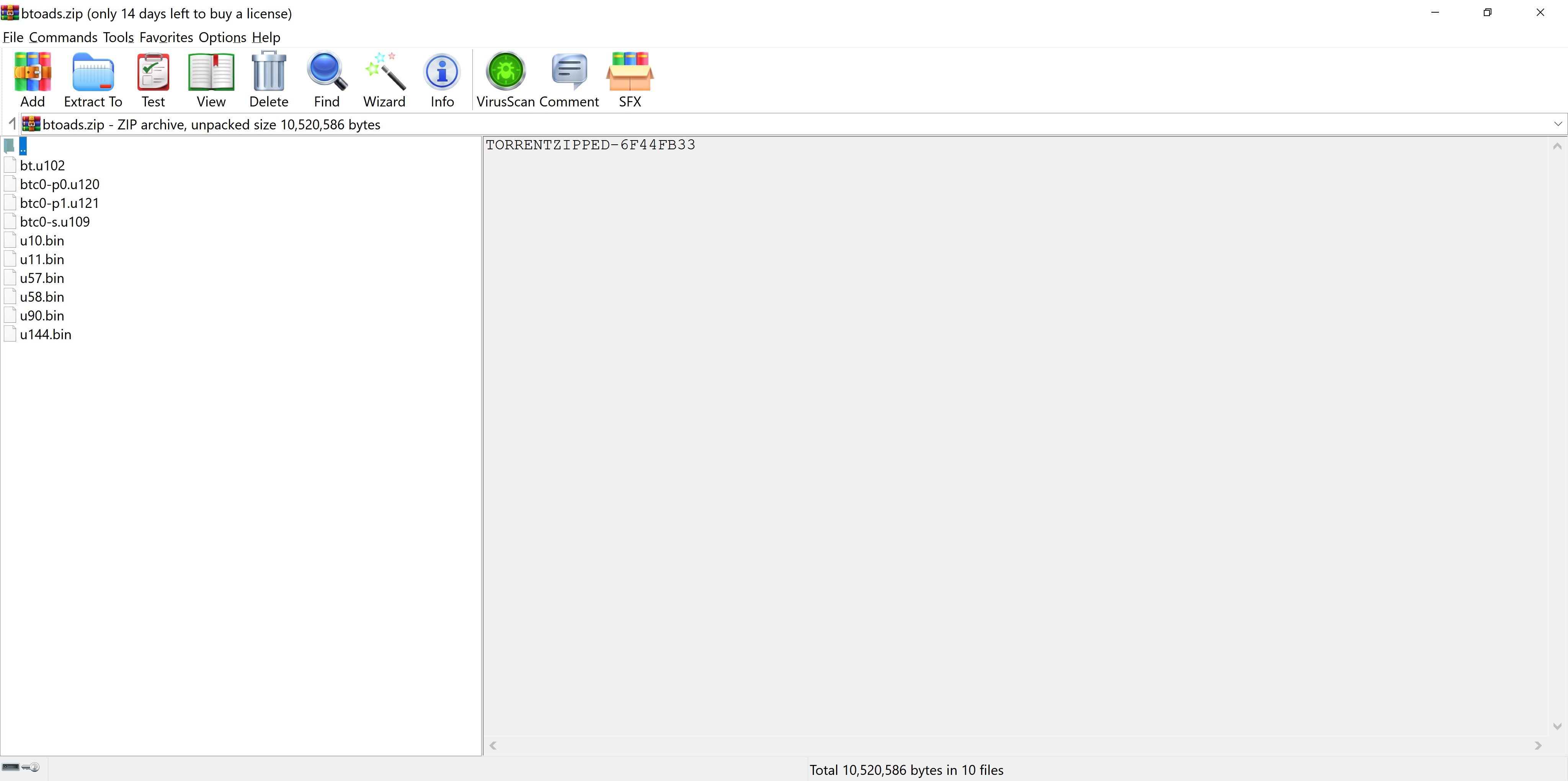Viewport: 1568px width, 781px height.
Task: Run Test on the archive
Action: [154, 80]
